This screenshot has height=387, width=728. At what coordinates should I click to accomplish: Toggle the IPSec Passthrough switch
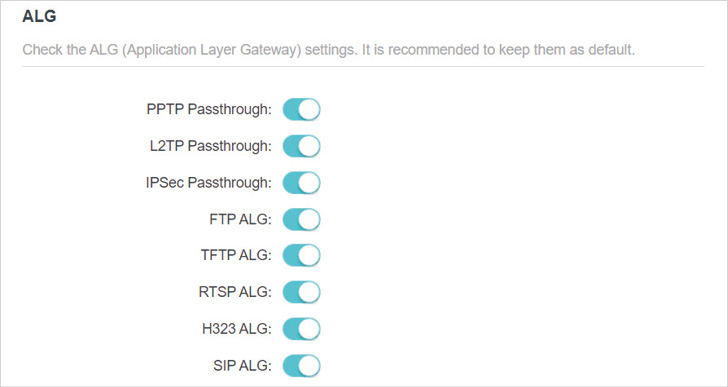tap(301, 183)
